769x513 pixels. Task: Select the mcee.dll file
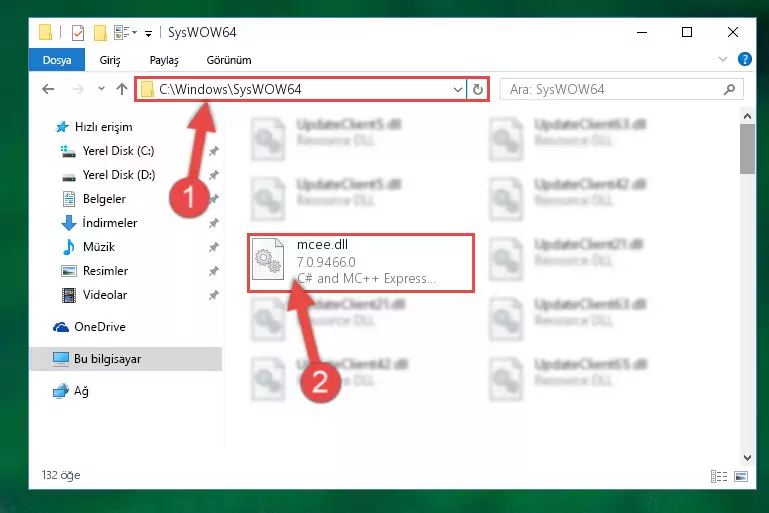[361, 263]
